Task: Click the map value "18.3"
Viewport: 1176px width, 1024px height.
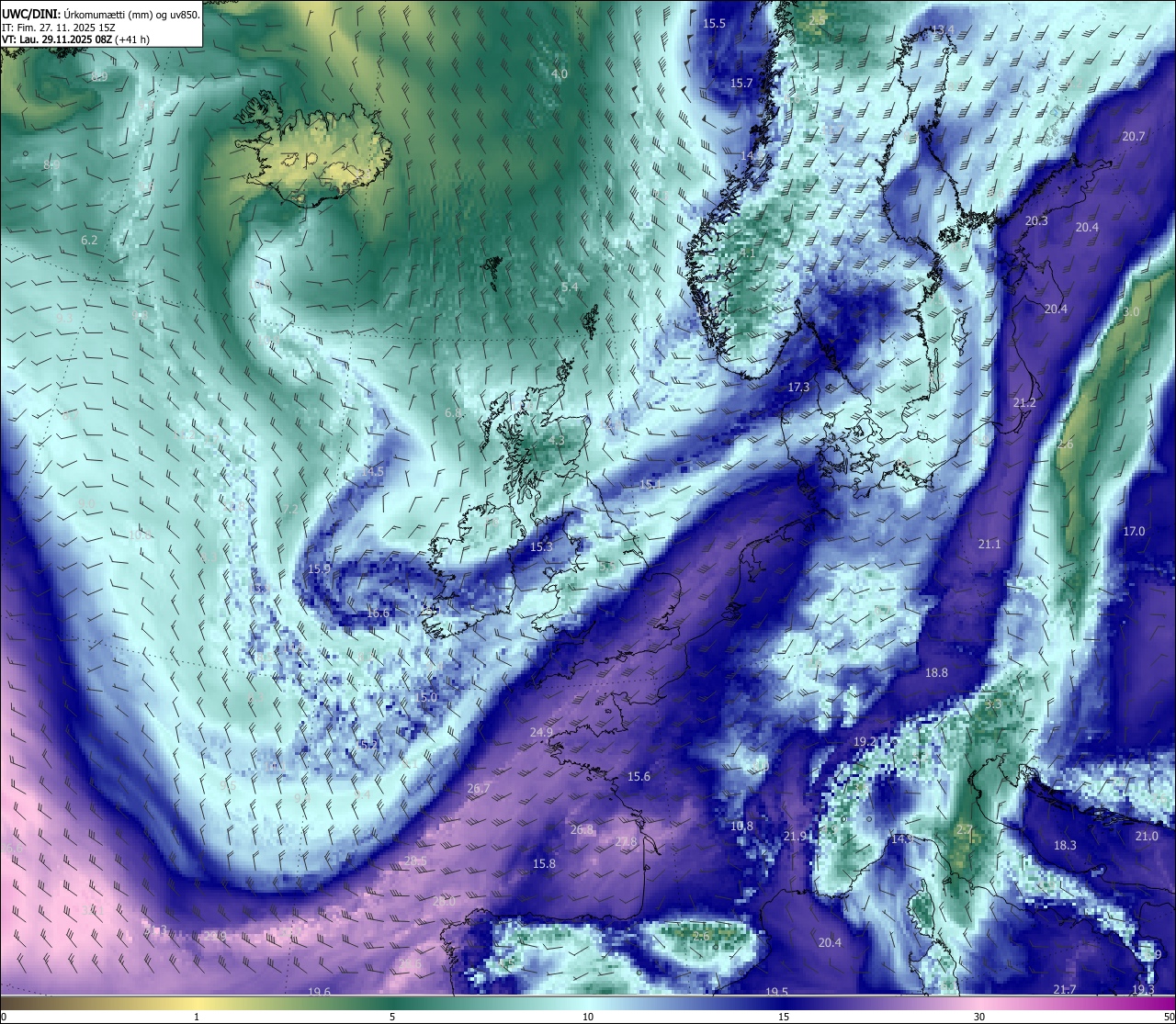Action: 1065,845
